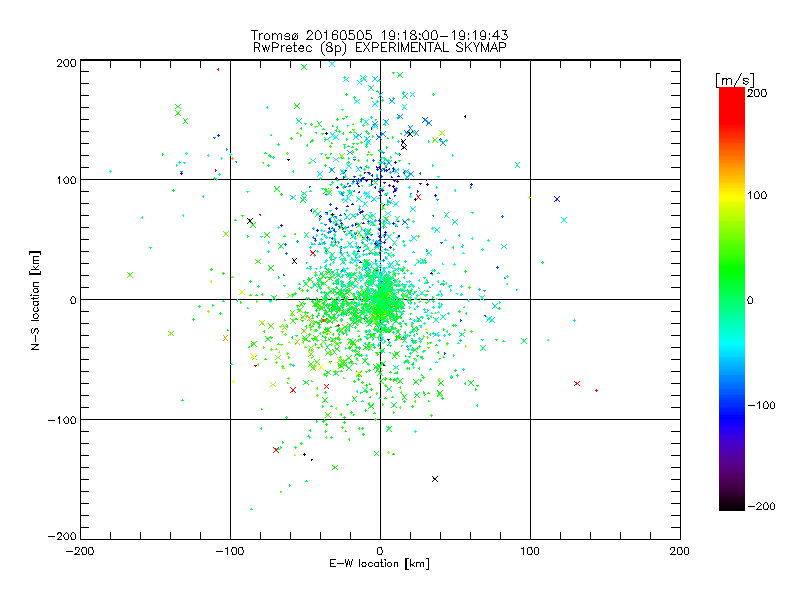The width and height of the screenshot is (800, 600).
Task: Click the x-axis tick label '200'
Action: 680,551
